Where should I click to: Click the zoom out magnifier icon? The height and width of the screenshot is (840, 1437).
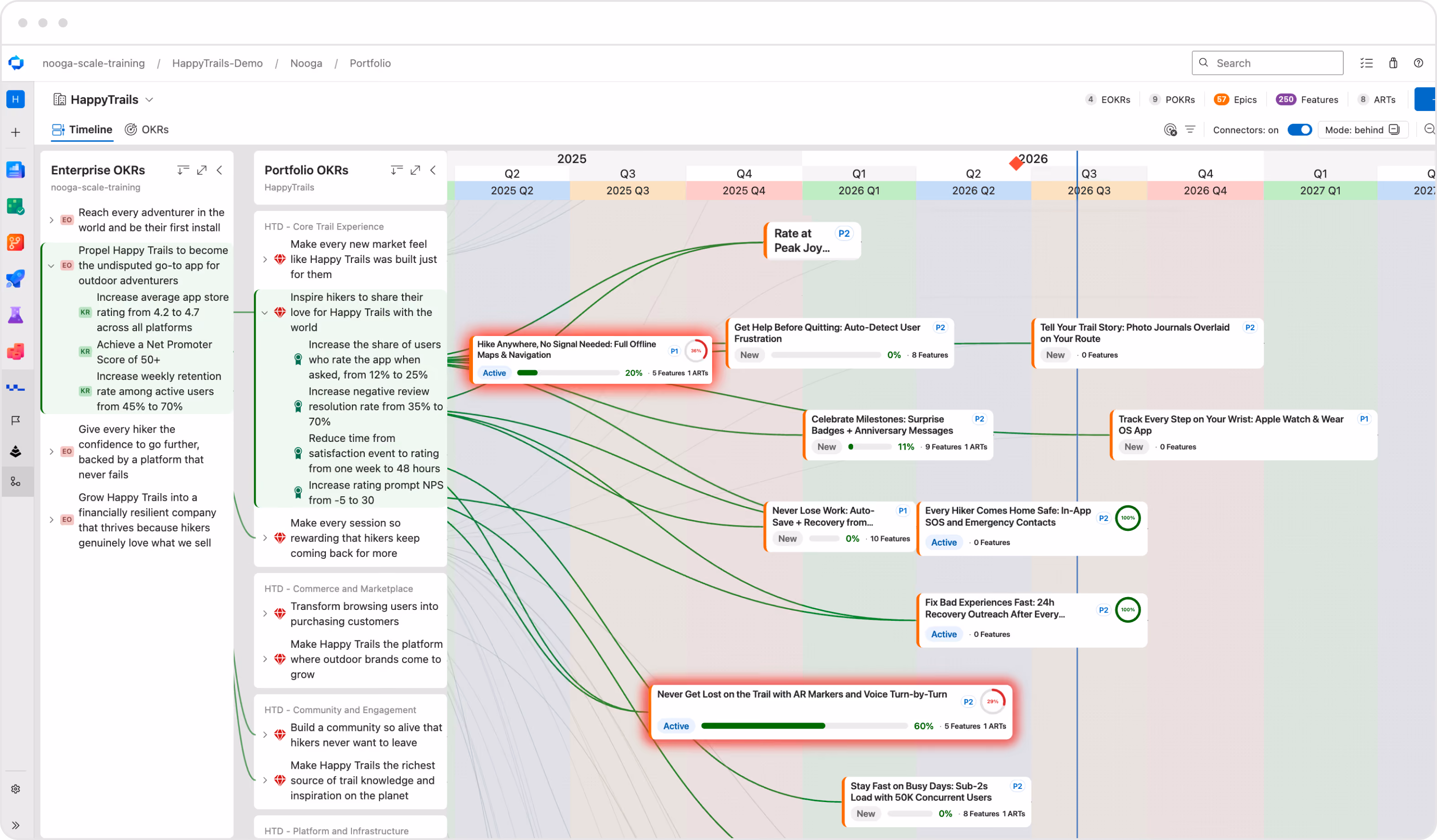1430,130
